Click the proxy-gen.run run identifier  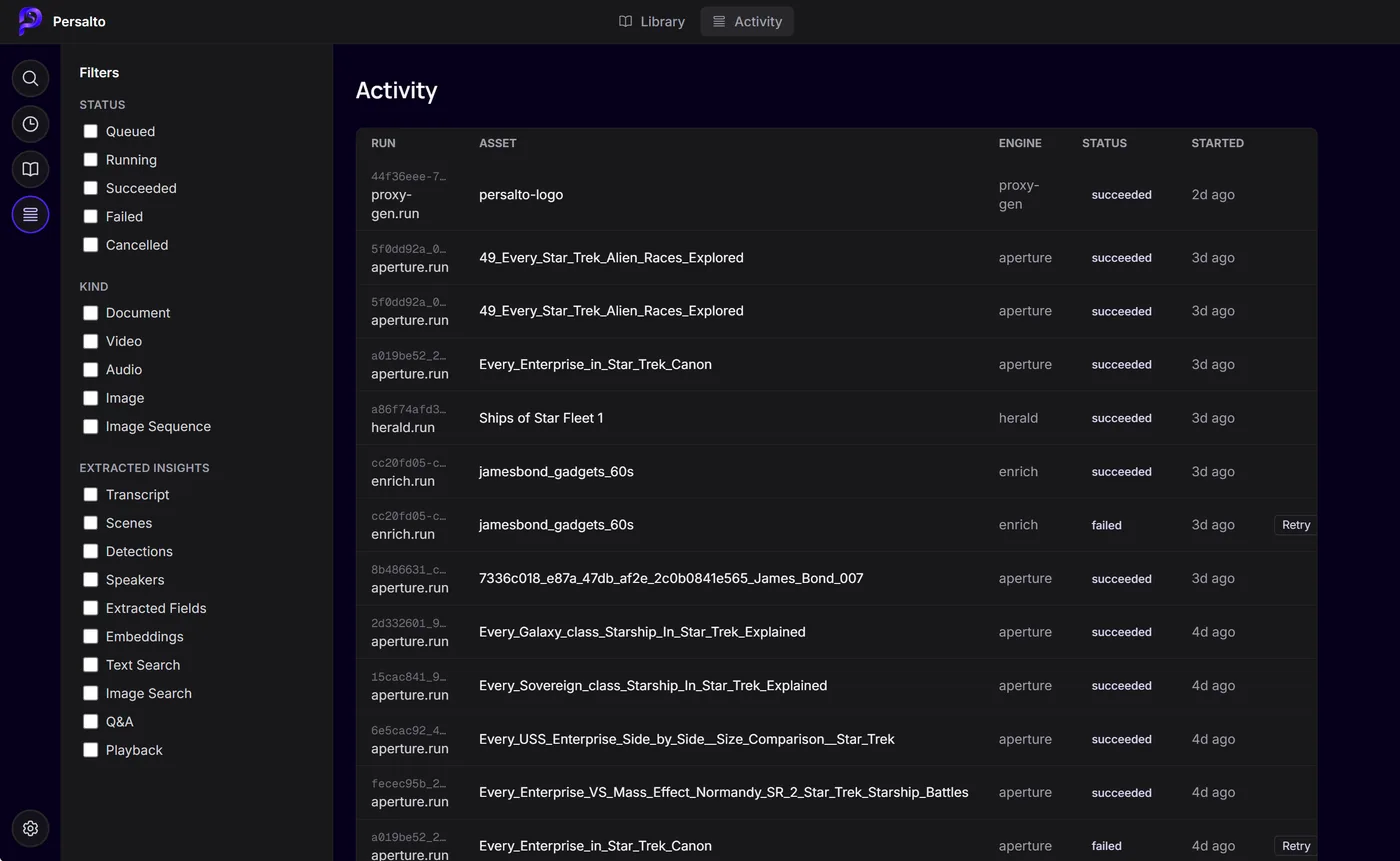coord(395,204)
